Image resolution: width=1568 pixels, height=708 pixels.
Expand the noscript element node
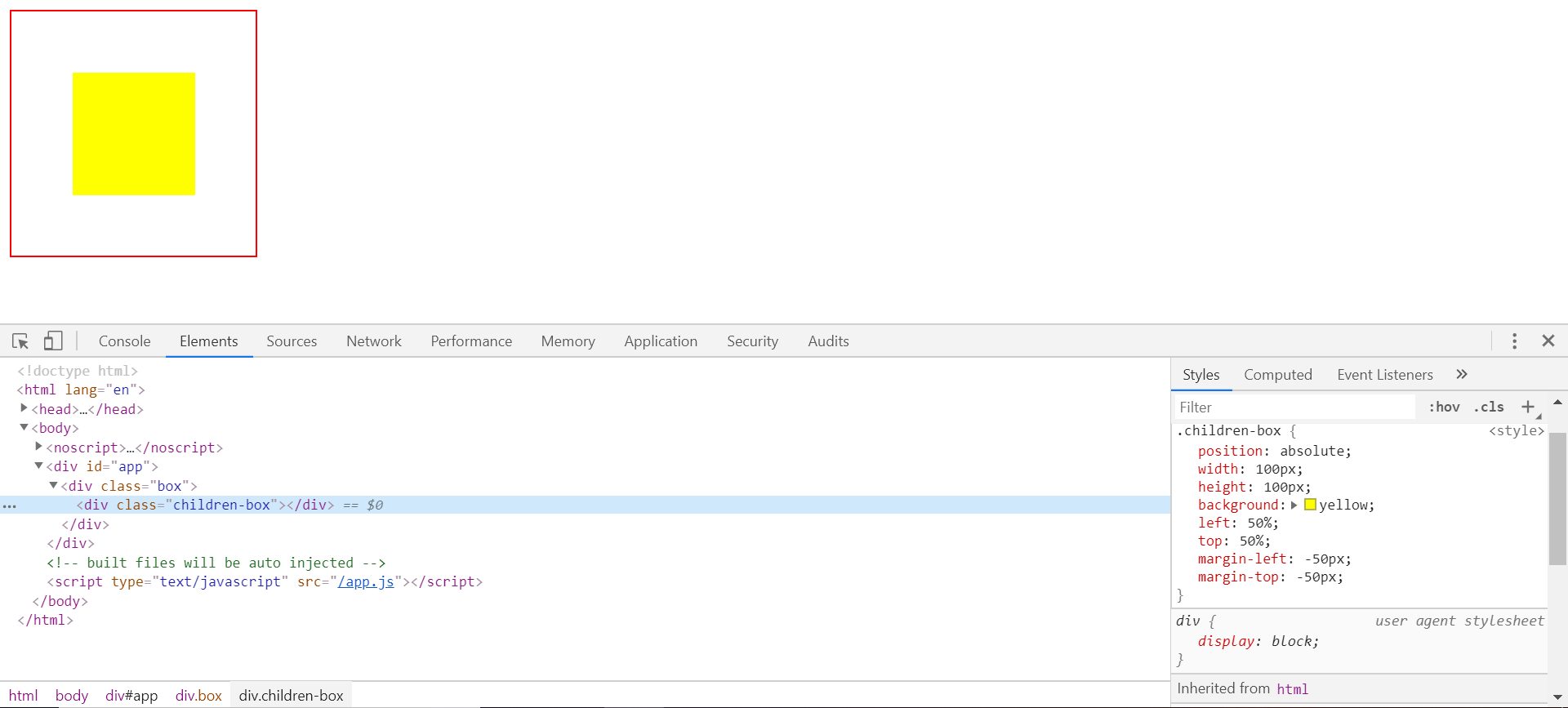[x=38, y=447]
